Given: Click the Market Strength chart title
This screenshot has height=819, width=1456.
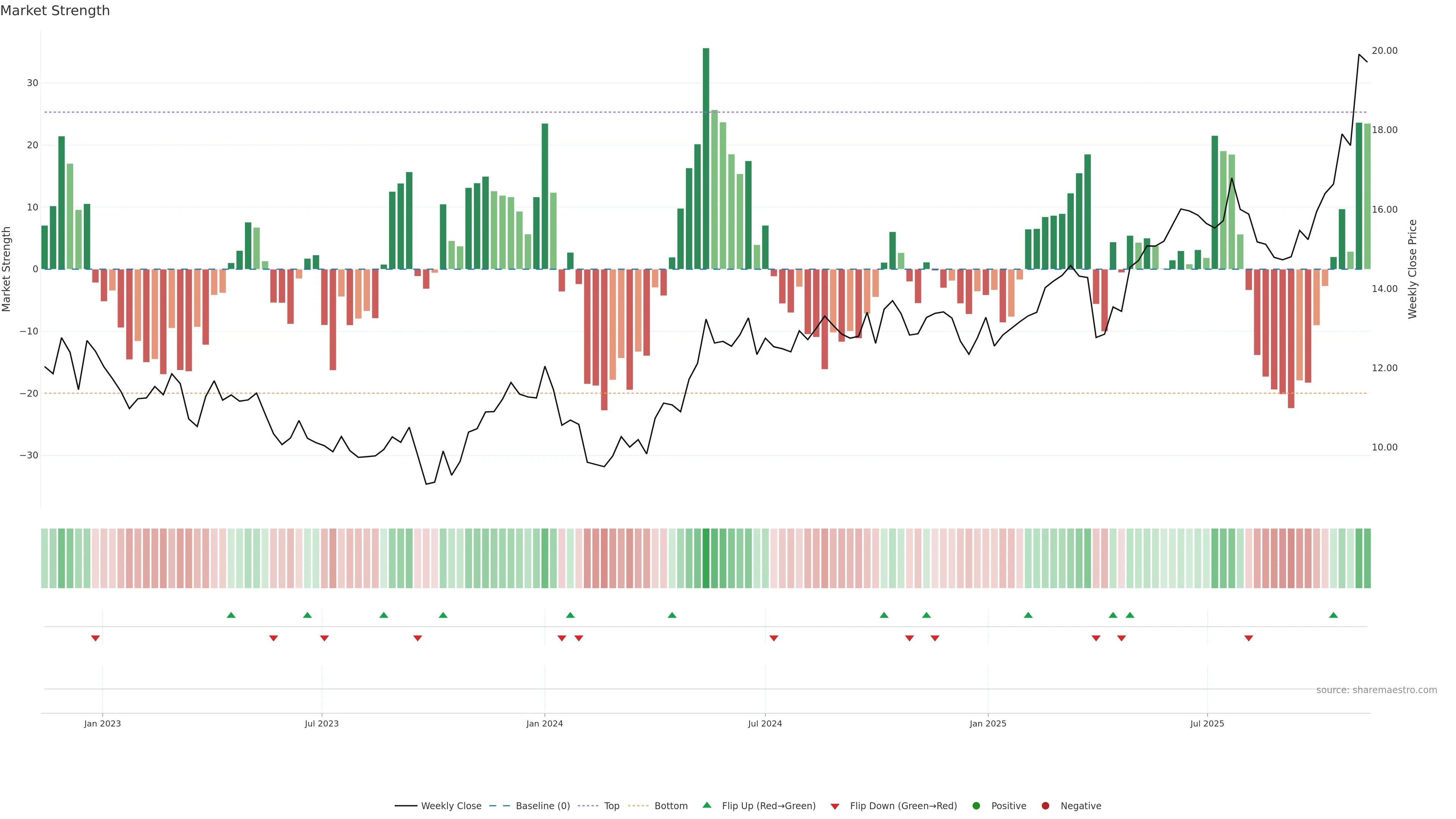Looking at the screenshot, I should coord(55,11).
